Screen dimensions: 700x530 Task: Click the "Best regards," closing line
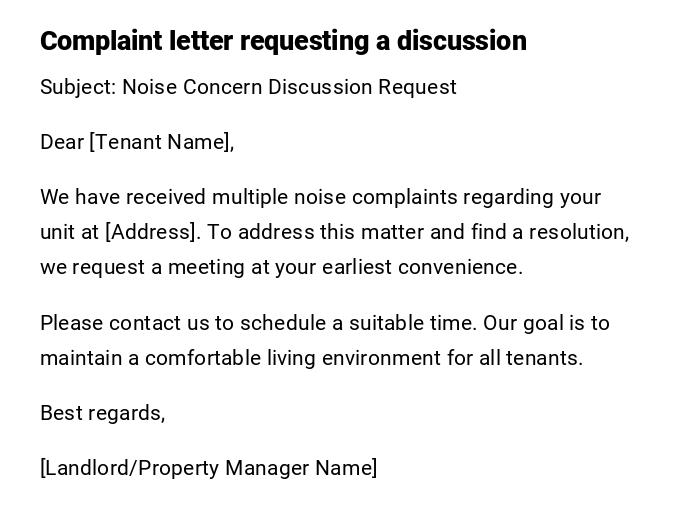[102, 413]
